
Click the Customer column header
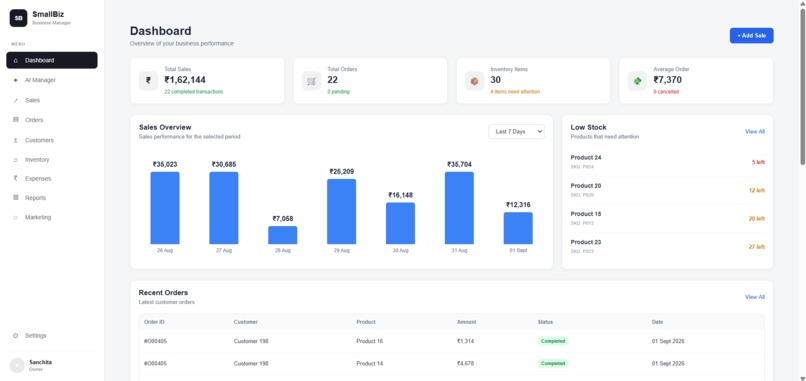pos(246,322)
